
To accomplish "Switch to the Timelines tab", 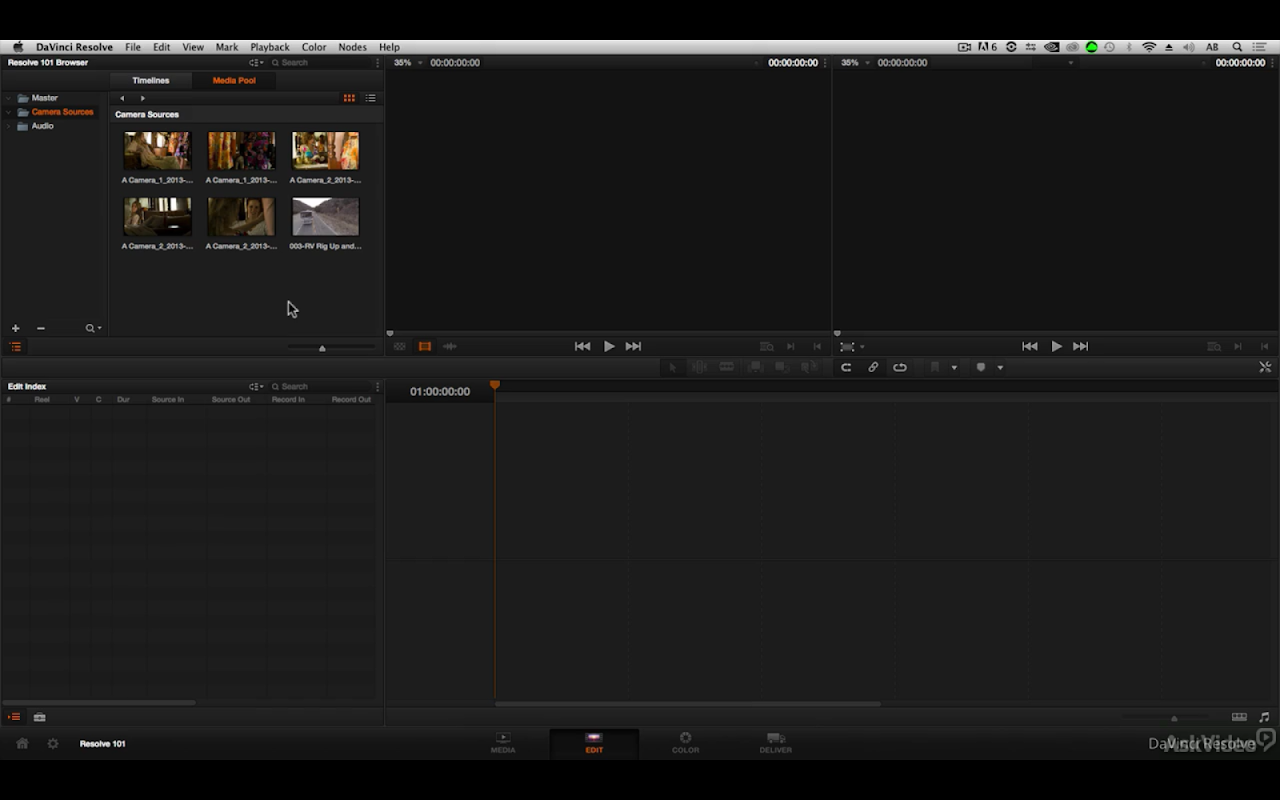I will tap(151, 80).
